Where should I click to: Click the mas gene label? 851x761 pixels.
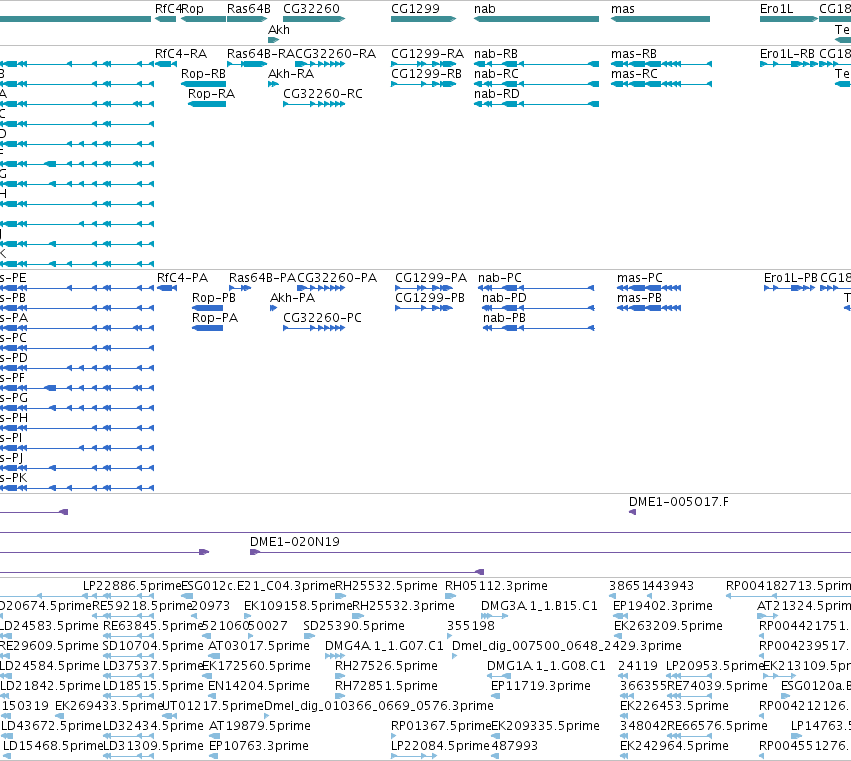click(623, 9)
